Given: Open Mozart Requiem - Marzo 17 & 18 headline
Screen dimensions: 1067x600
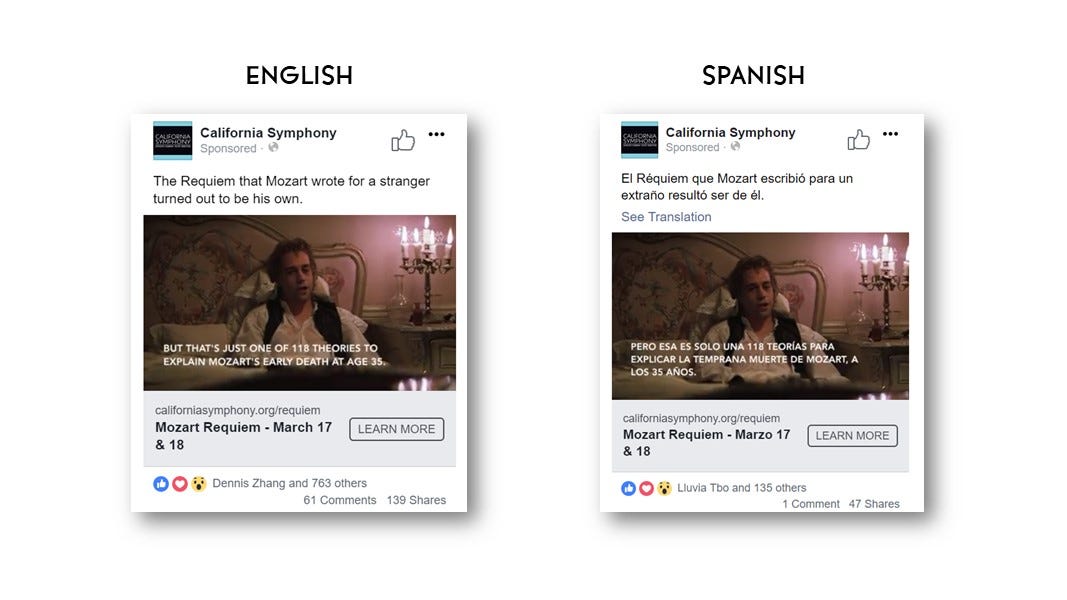Looking at the screenshot, I should (x=706, y=442).
